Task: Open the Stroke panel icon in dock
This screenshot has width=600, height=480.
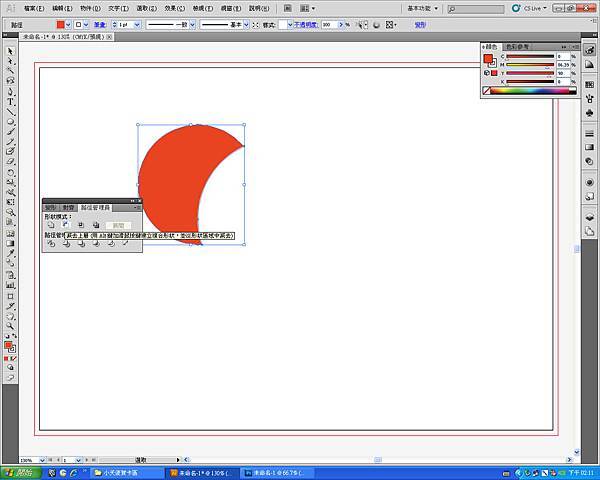Action: pos(589,134)
